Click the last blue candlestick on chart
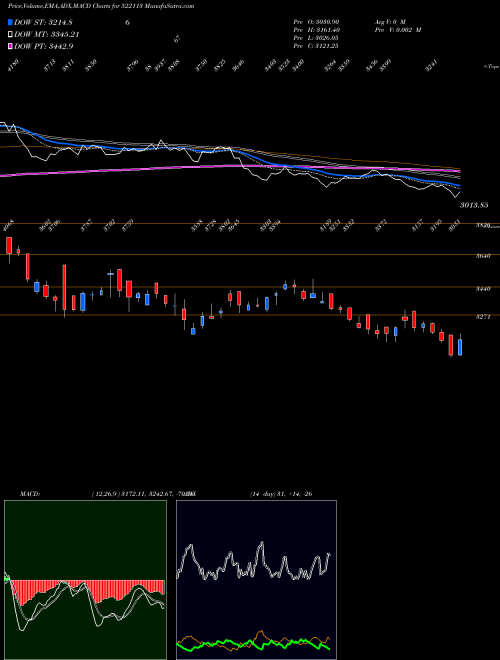The width and height of the screenshot is (500, 660). pyautogui.click(x=460, y=347)
